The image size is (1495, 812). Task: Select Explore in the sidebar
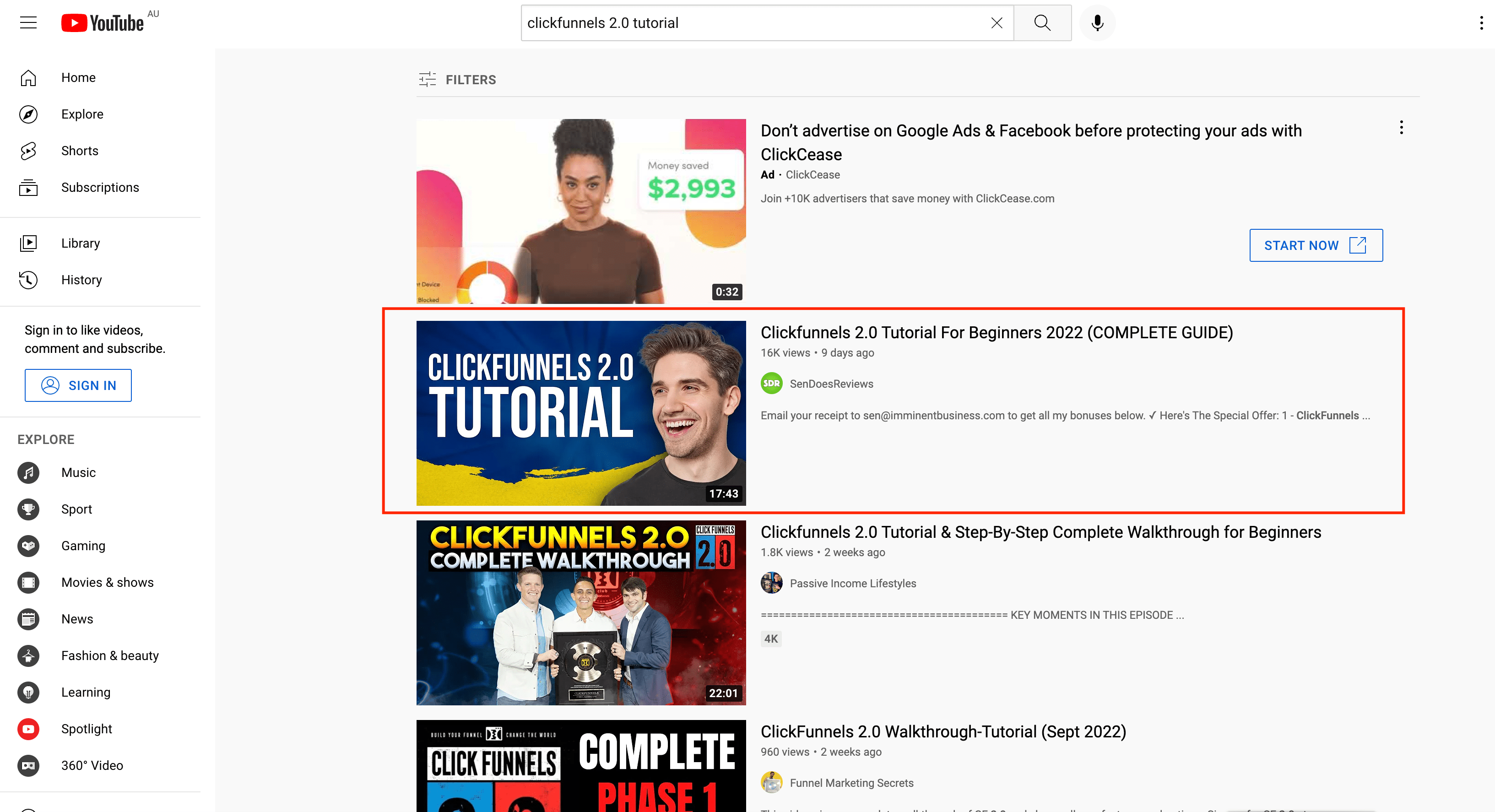(x=100, y=114)
